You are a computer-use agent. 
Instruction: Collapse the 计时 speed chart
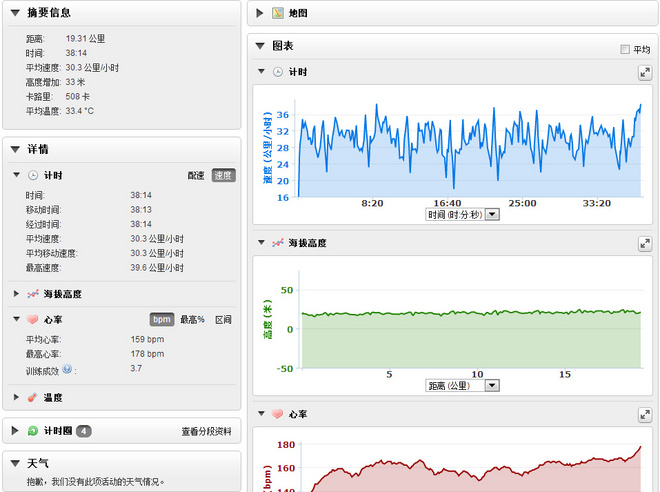261,72
